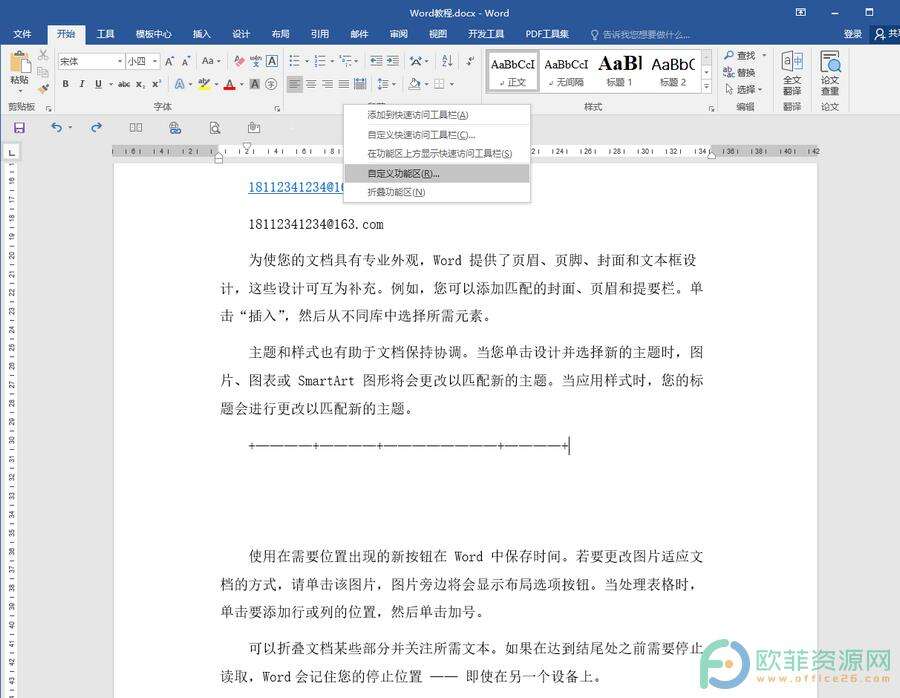Screen dimensions: 900x698
Task: Expand the Styles gallery more arrow
Action: [x=707, y=87]
